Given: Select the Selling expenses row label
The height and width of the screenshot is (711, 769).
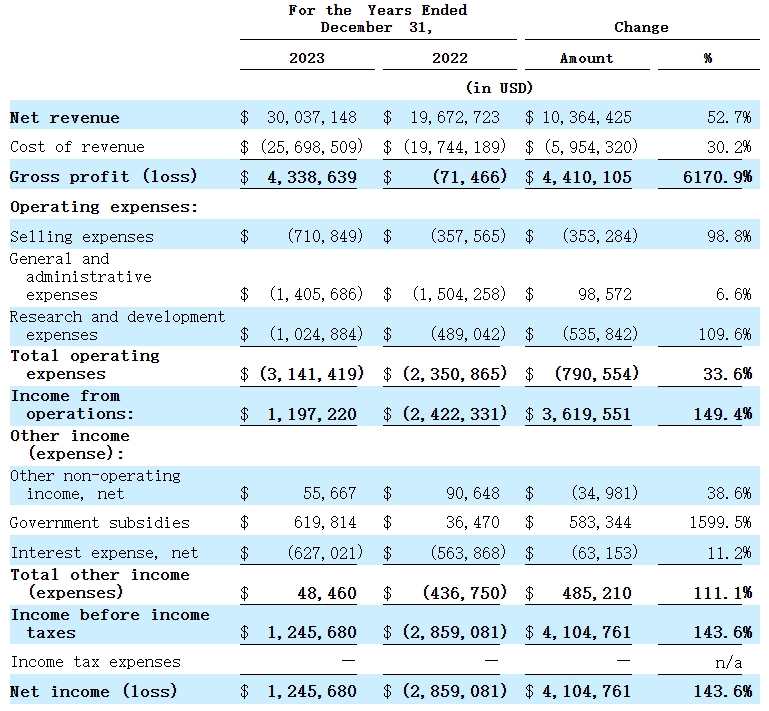Looking at the screenshot, I should [82, 237].
